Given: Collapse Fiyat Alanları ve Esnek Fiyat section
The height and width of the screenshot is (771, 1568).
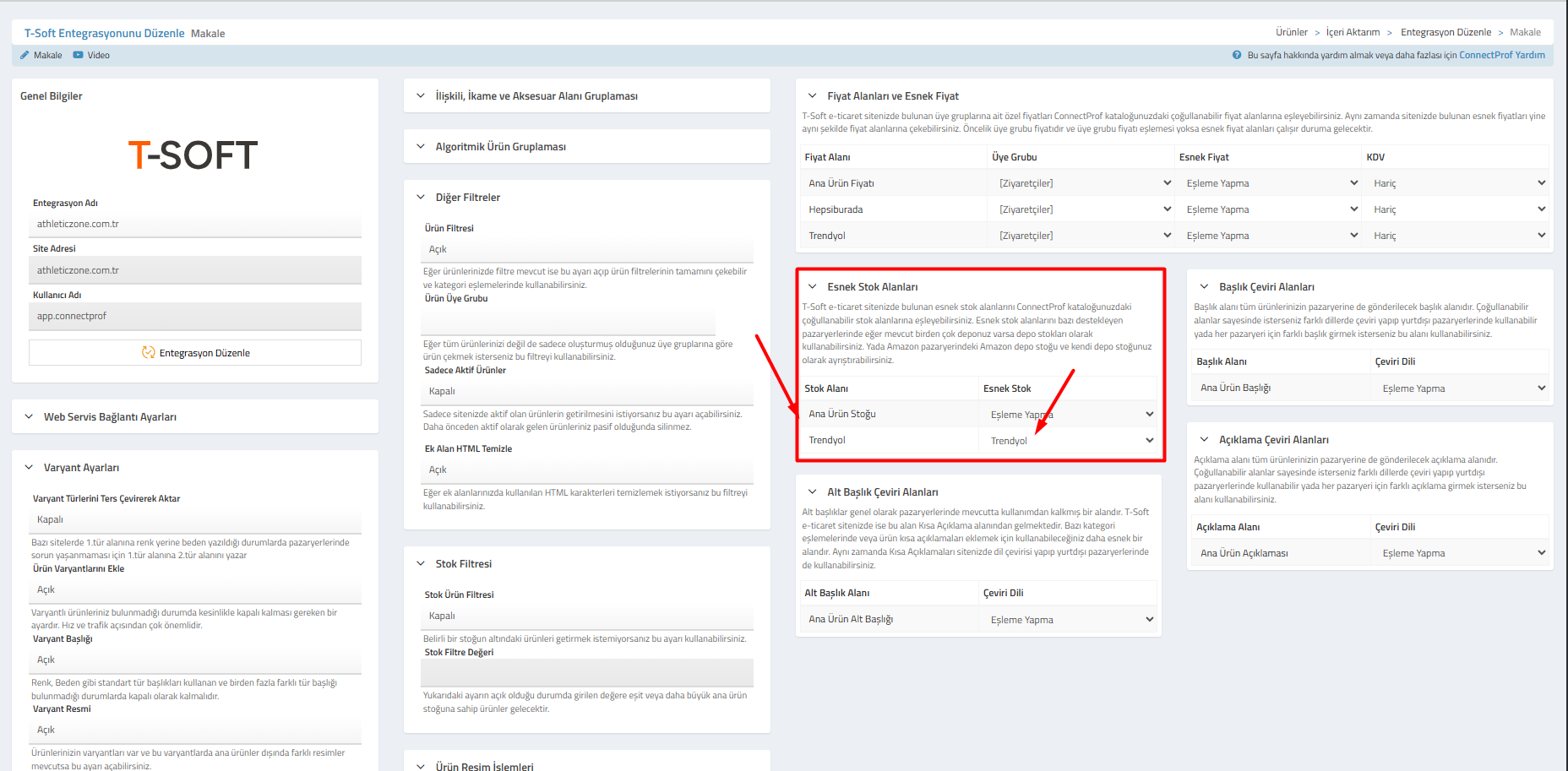Looking at the screenshot, I should pos(813,95).
